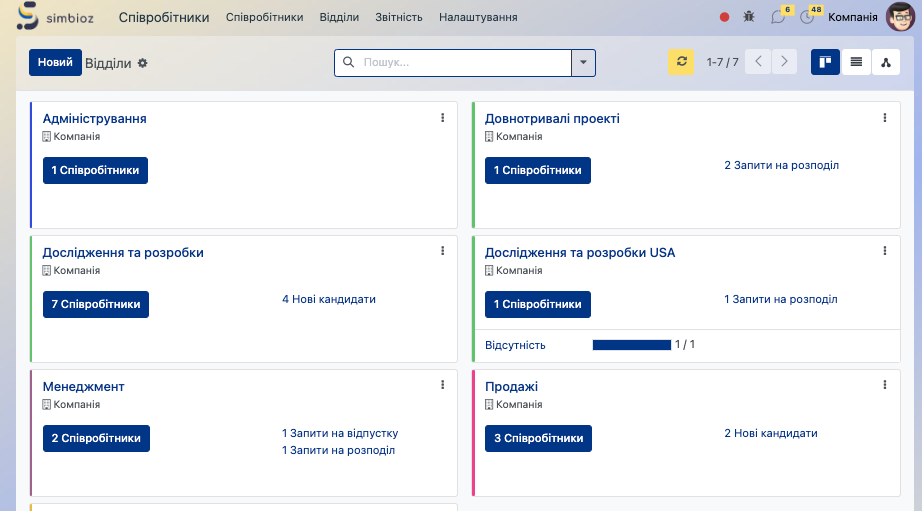This screenshot has width=922, height=511.
Task: Click the Відсутність progress bar
Action: coord(631,345)
